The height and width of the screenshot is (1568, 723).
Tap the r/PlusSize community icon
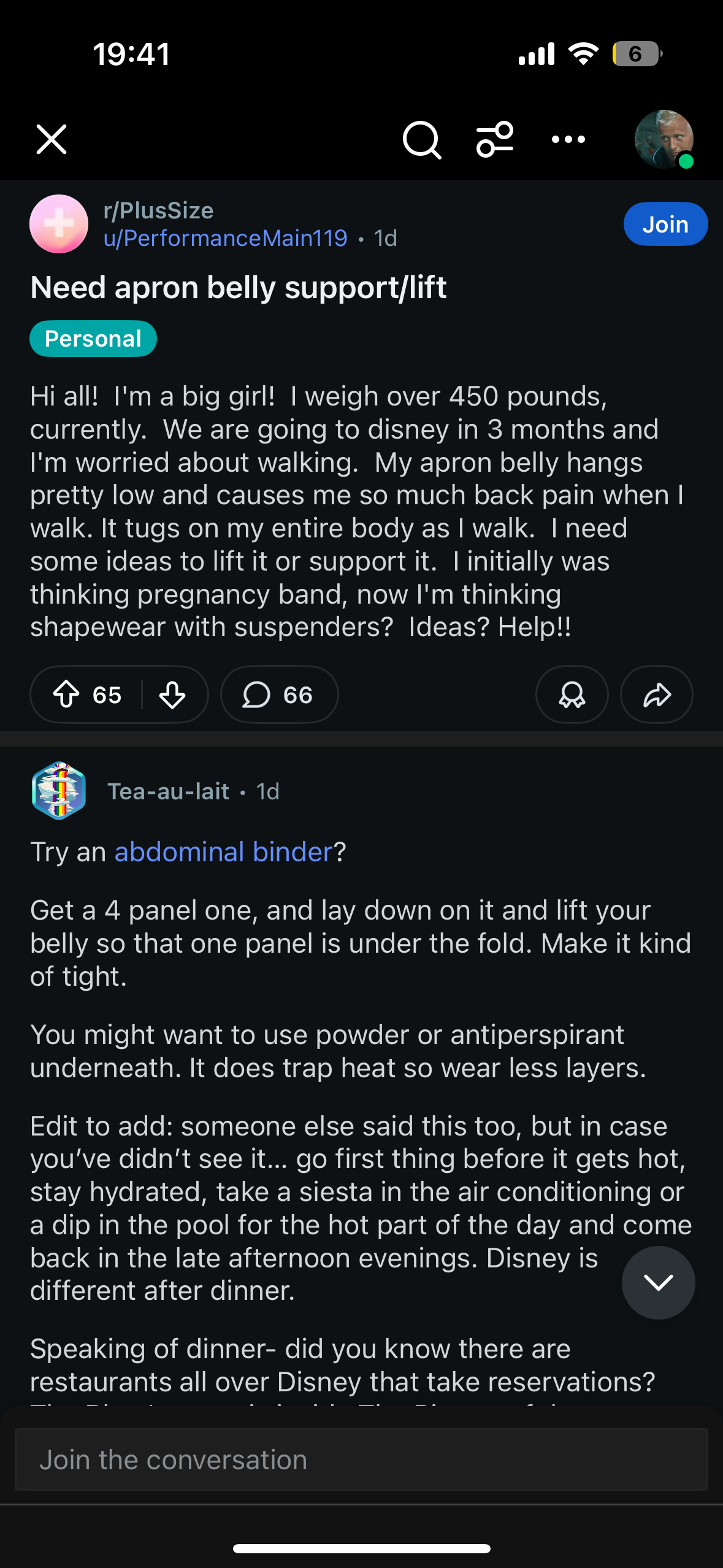click(x=59, y=225)
